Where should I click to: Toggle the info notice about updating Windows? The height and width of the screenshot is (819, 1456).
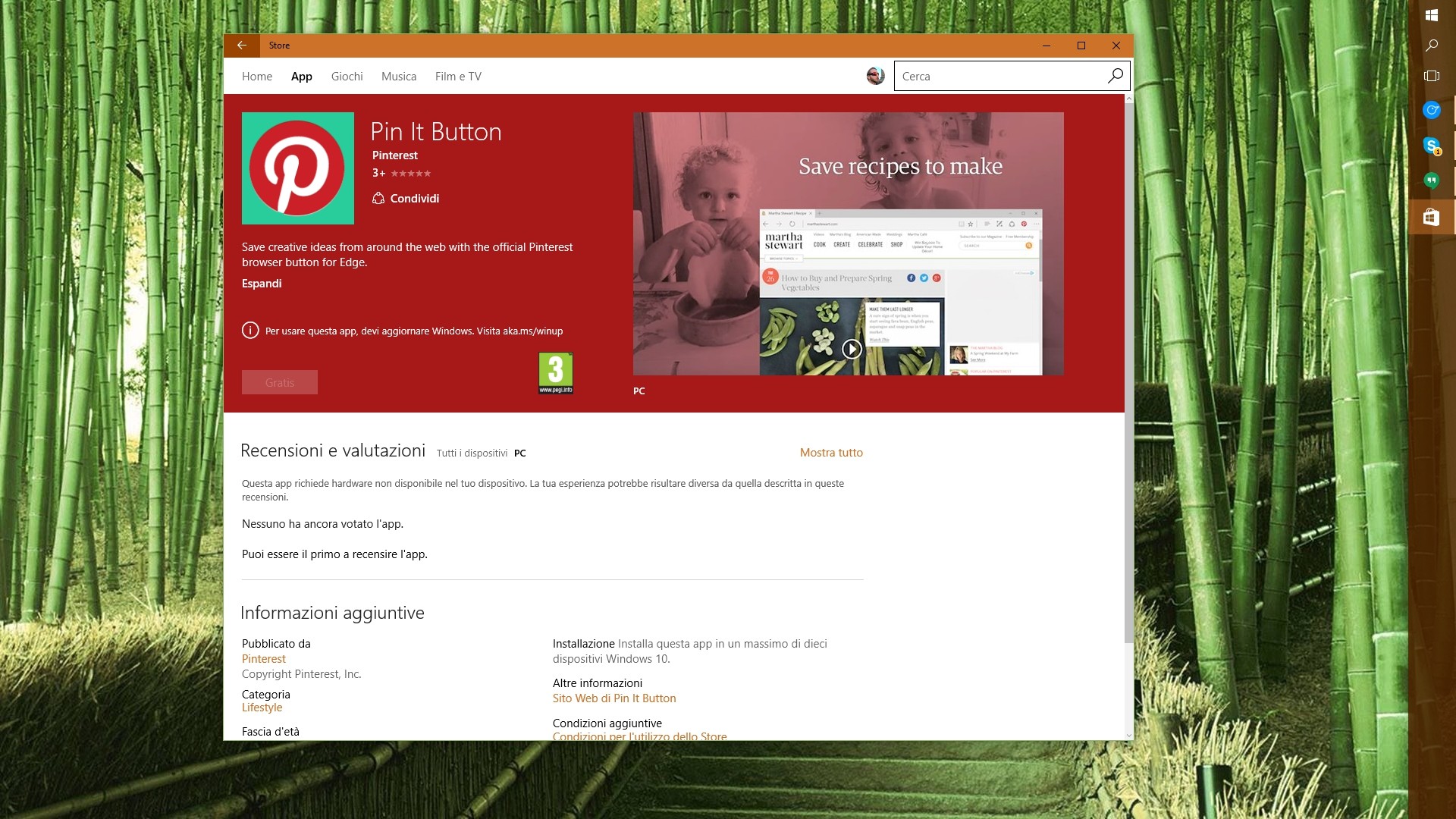(249, 331)
